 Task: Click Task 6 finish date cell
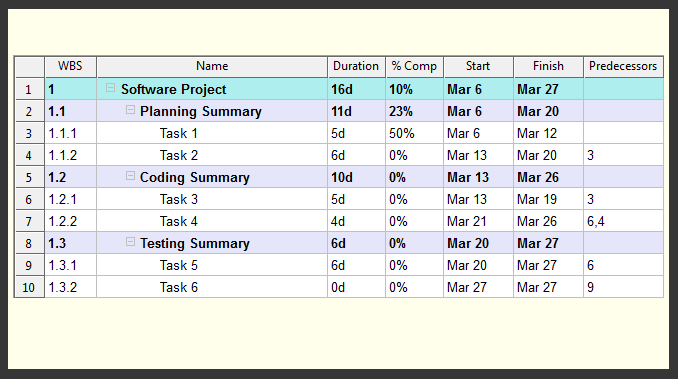click(548, 287)
